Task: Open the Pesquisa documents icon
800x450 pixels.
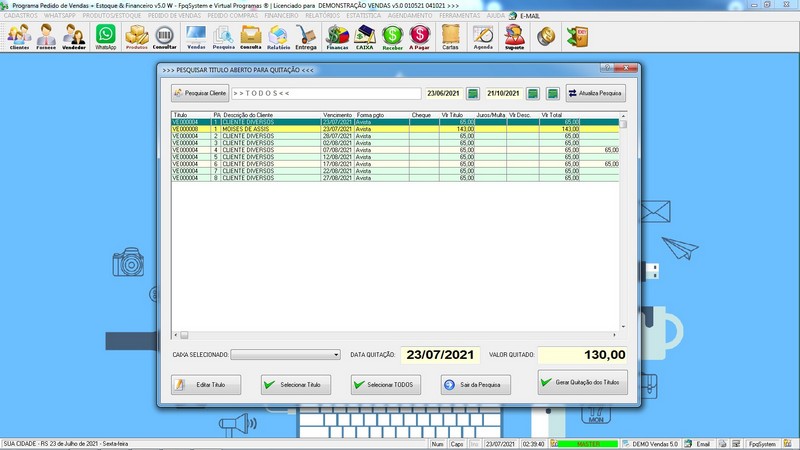Action: (223, 37)
